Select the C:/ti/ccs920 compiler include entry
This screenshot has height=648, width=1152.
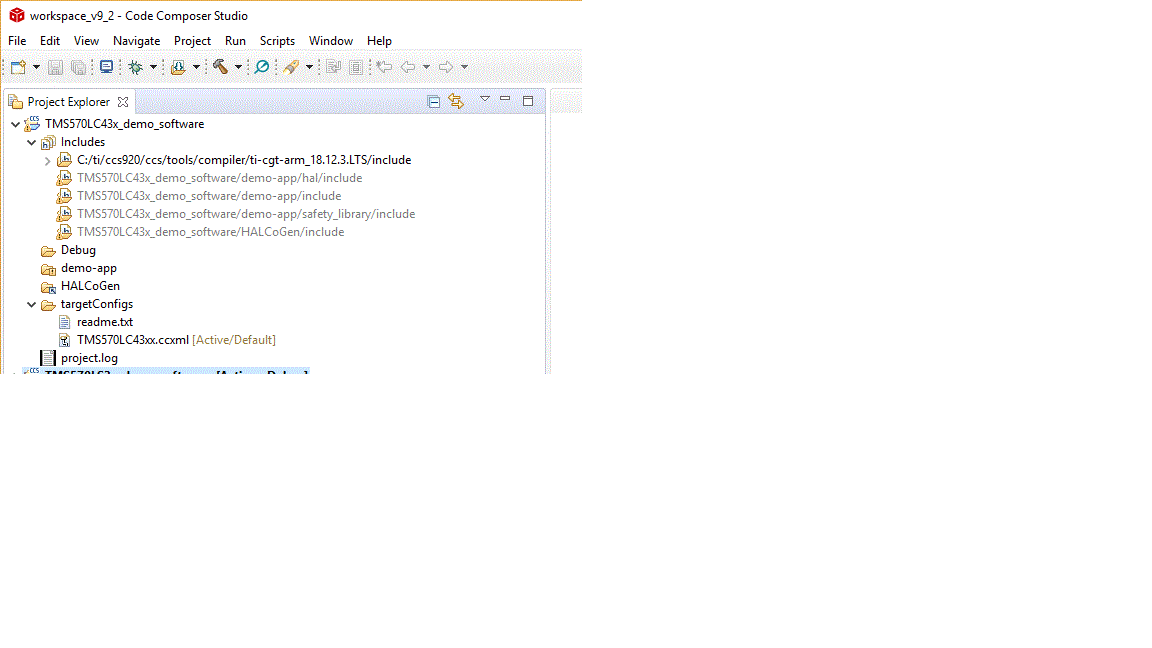coord(244,160)
